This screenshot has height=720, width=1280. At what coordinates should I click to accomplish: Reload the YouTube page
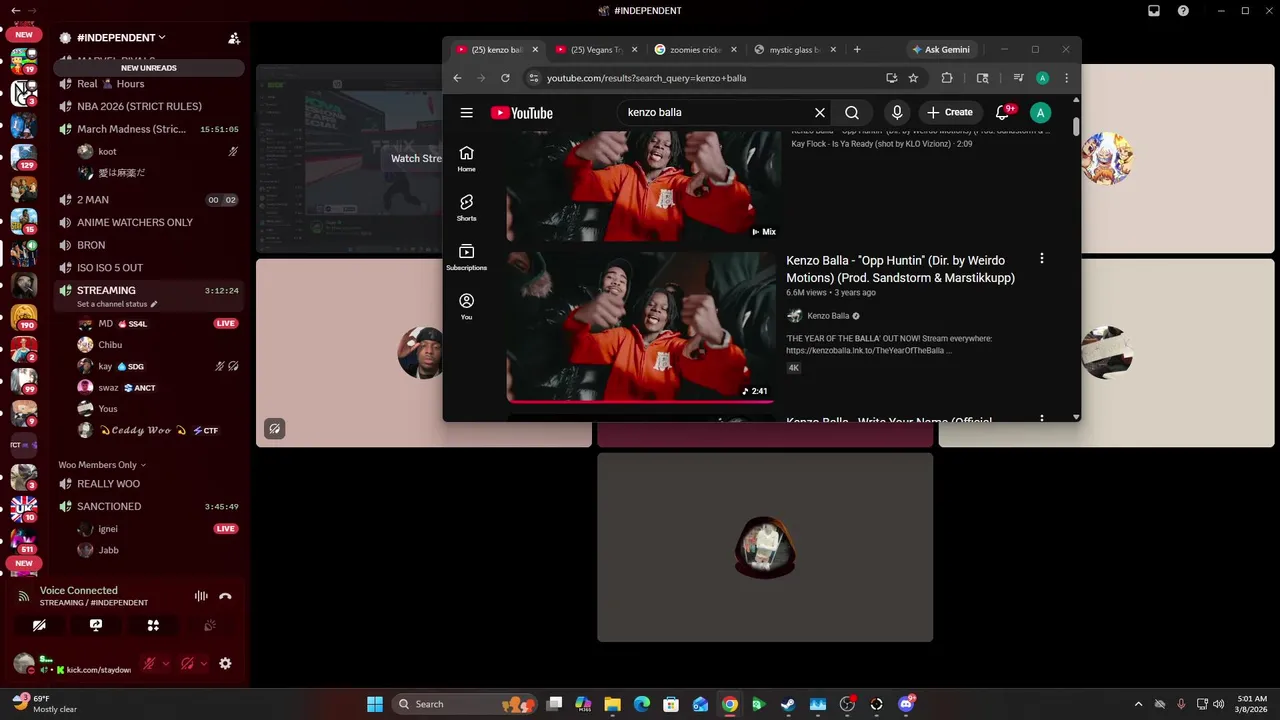505,78
